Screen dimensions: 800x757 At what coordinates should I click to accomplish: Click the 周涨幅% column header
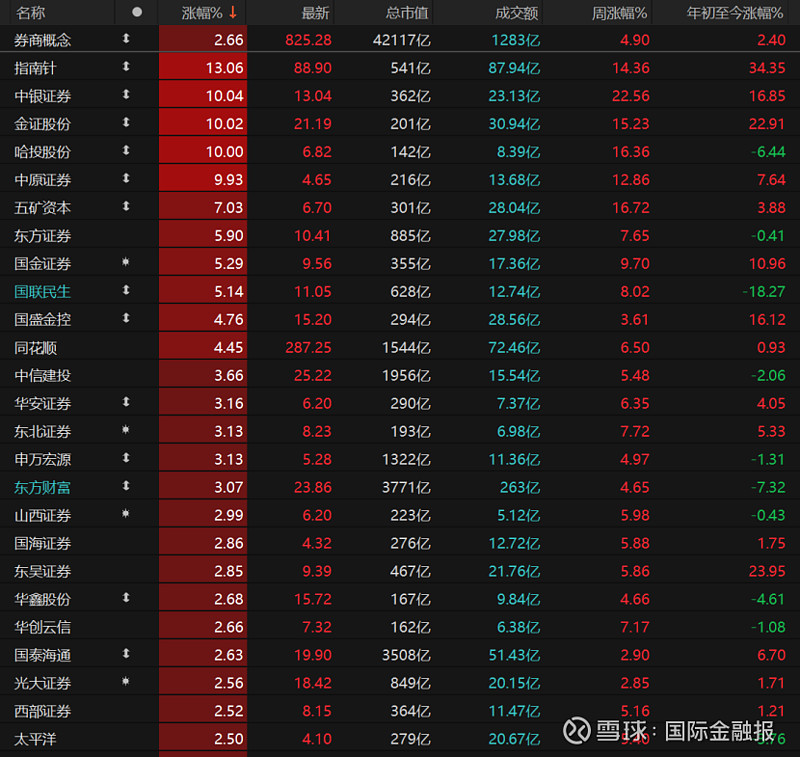619,13
